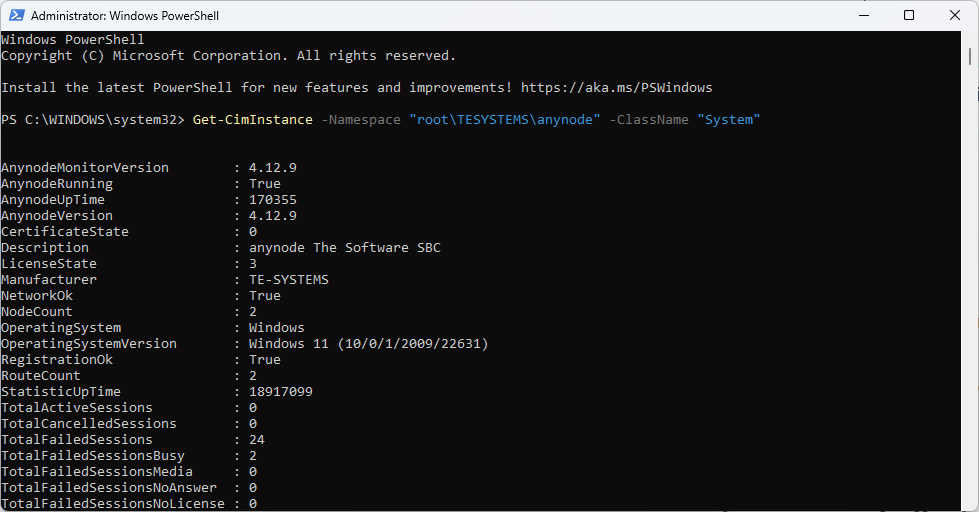This screenshot has height=512, width=979.
Task: Click the AnynodeMonitorVersion property name
Action: tap(85, 167)
